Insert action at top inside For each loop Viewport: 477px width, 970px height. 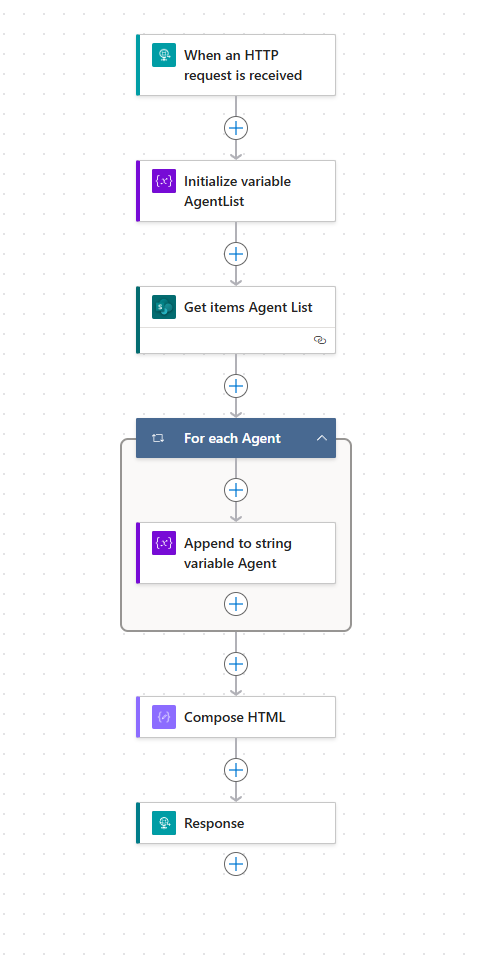pyautogui.click(x=236, y=490)
